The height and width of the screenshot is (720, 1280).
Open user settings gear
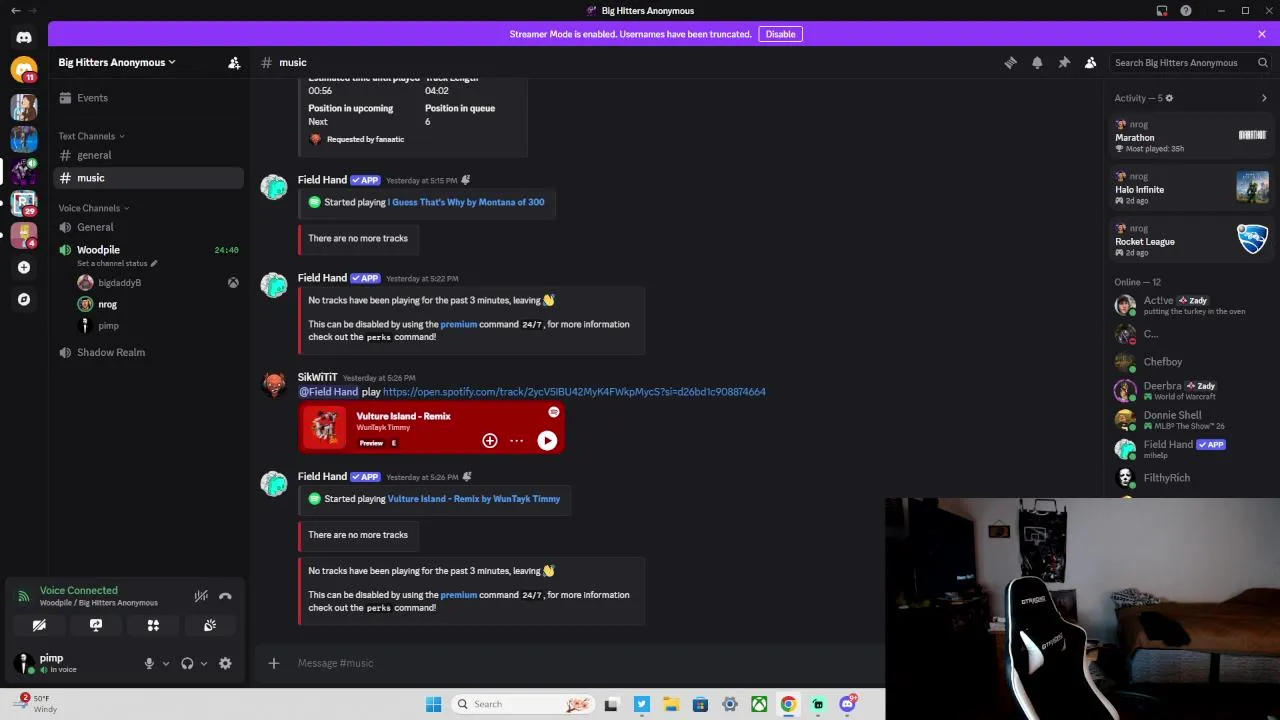225,663
